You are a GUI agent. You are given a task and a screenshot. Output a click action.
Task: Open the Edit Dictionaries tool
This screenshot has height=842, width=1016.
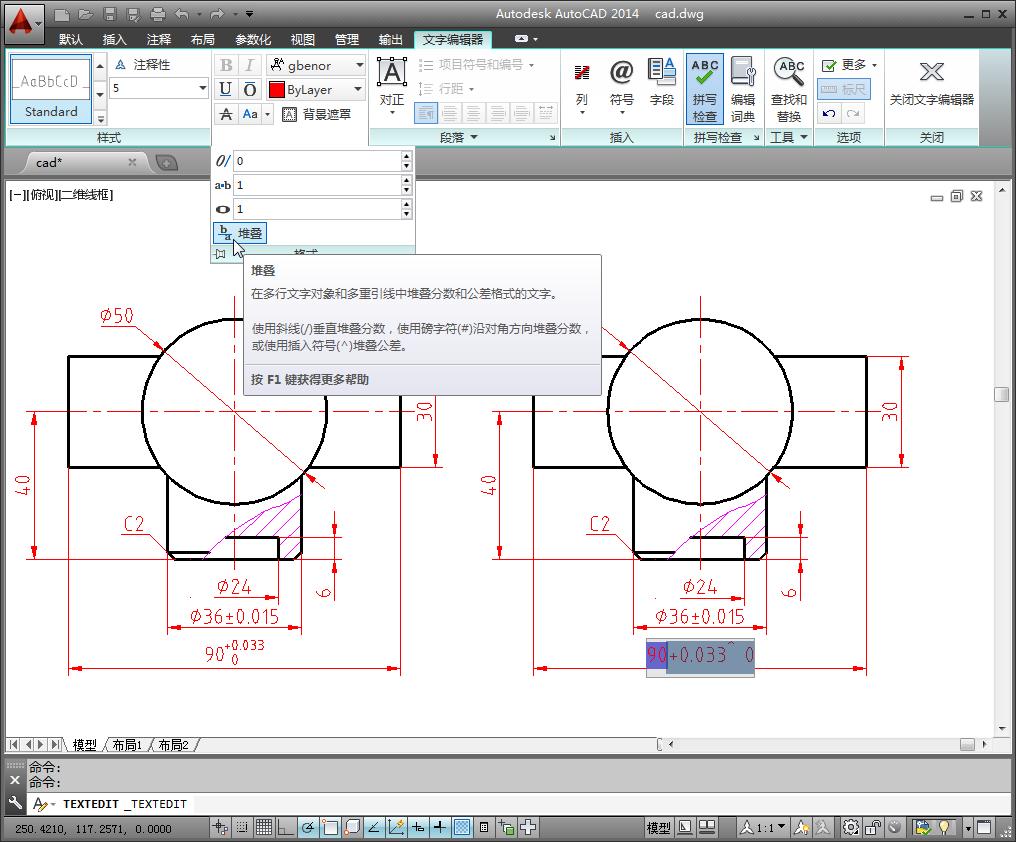[743, 85]
